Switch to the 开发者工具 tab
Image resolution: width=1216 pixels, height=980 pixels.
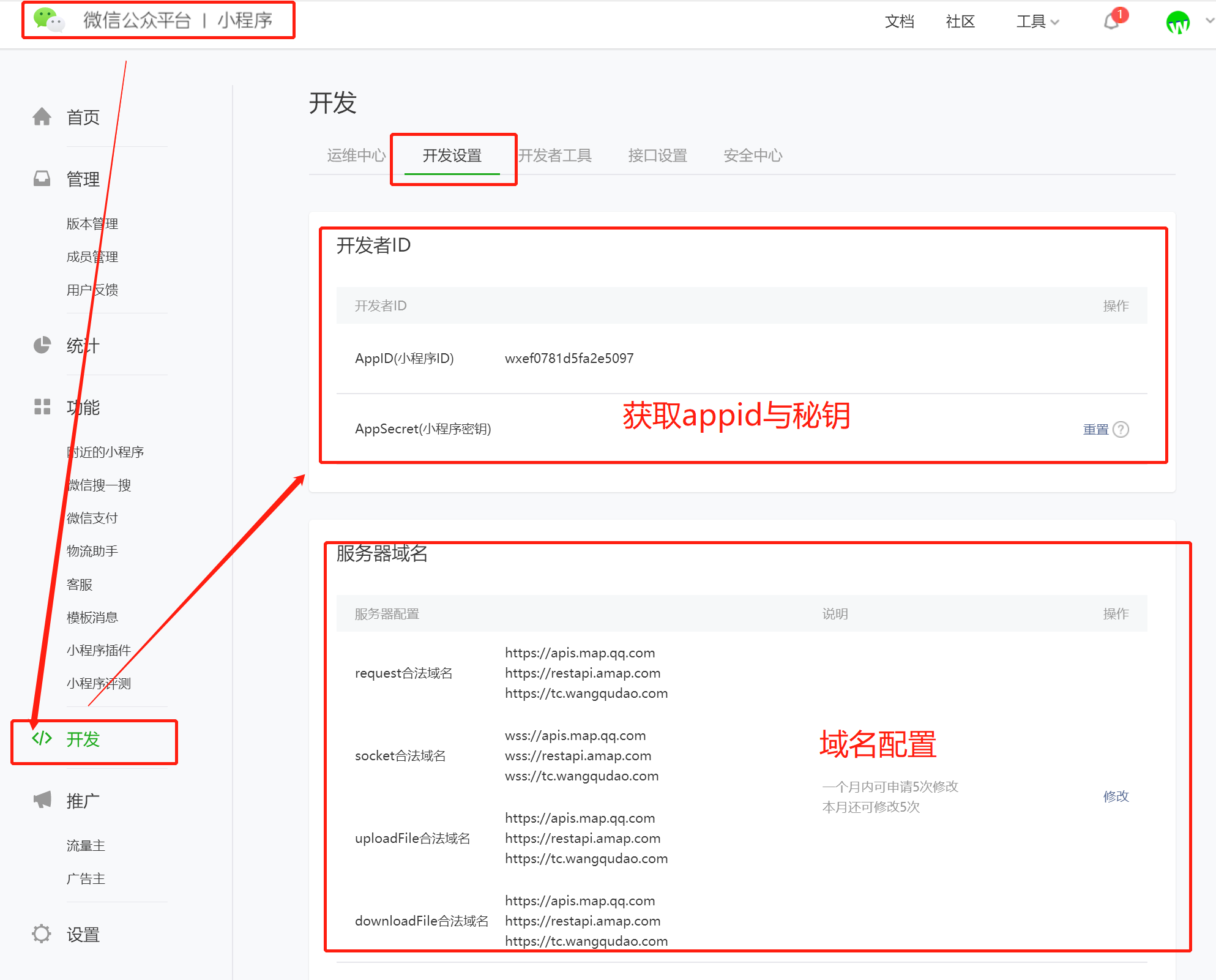pos(555,155)
